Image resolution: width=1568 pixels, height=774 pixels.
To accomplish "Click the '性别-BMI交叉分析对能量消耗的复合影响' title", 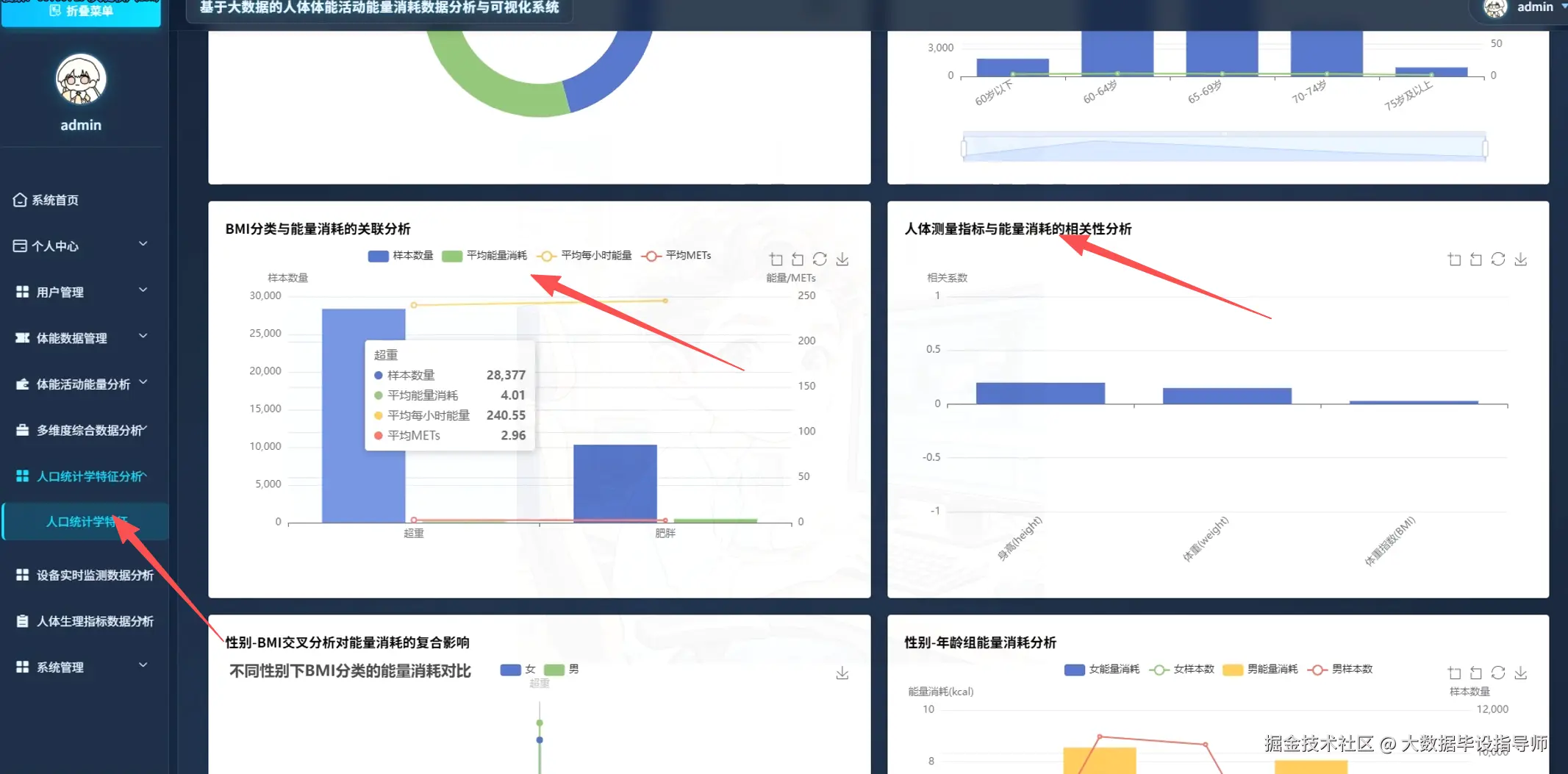I will point(347,642).
